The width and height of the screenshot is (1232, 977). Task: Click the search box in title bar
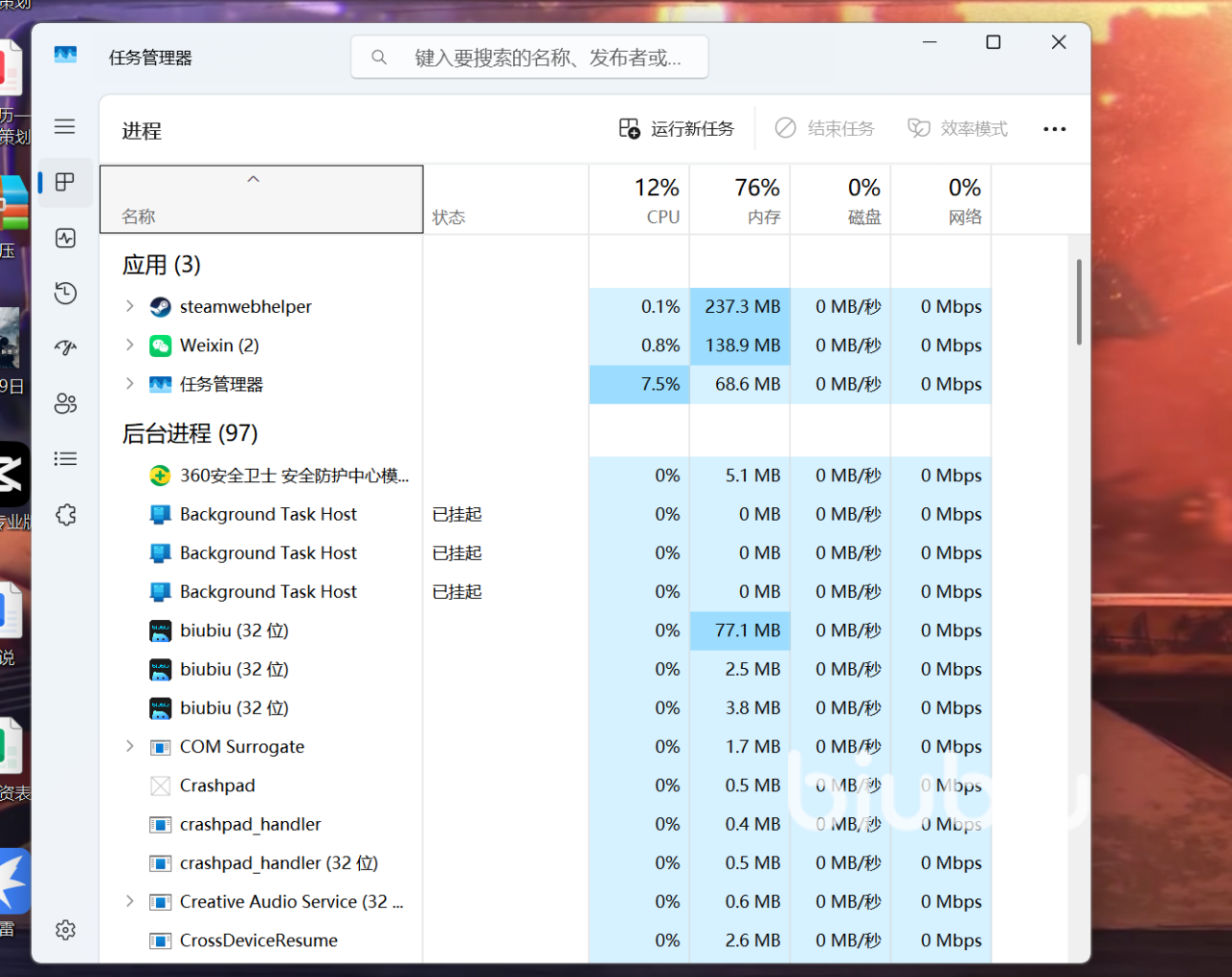pyautogui.click(x=530, y=58)
